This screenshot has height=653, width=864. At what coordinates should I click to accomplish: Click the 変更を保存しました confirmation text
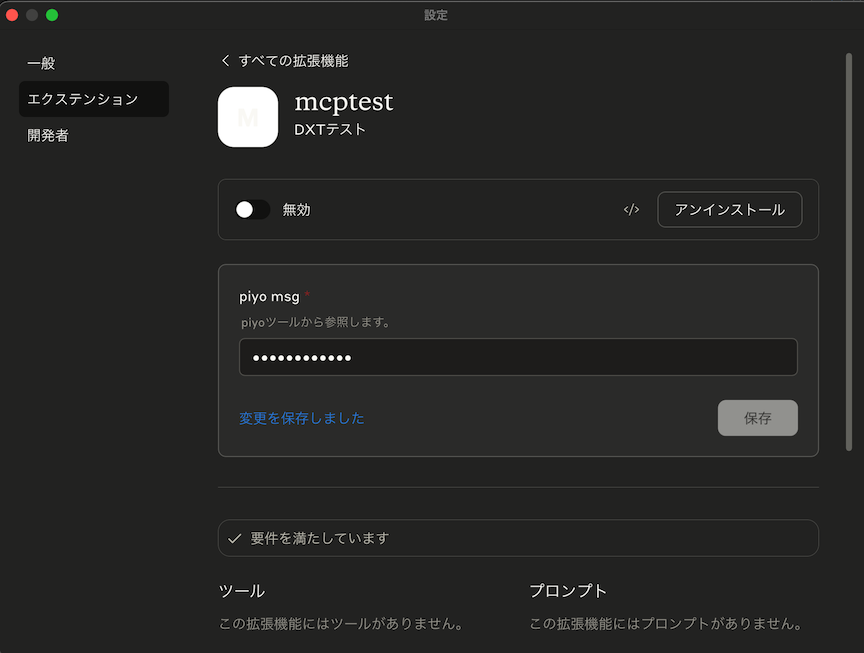(303, 418)
